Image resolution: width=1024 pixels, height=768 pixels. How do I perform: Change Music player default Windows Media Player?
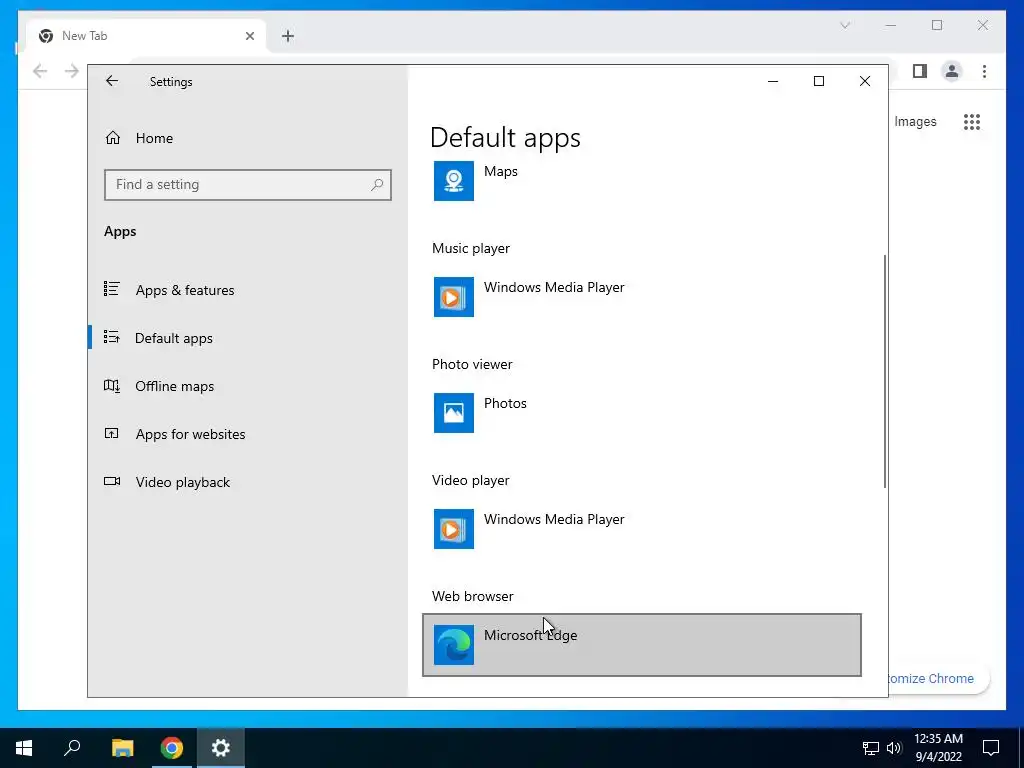(x=642, y=297)
